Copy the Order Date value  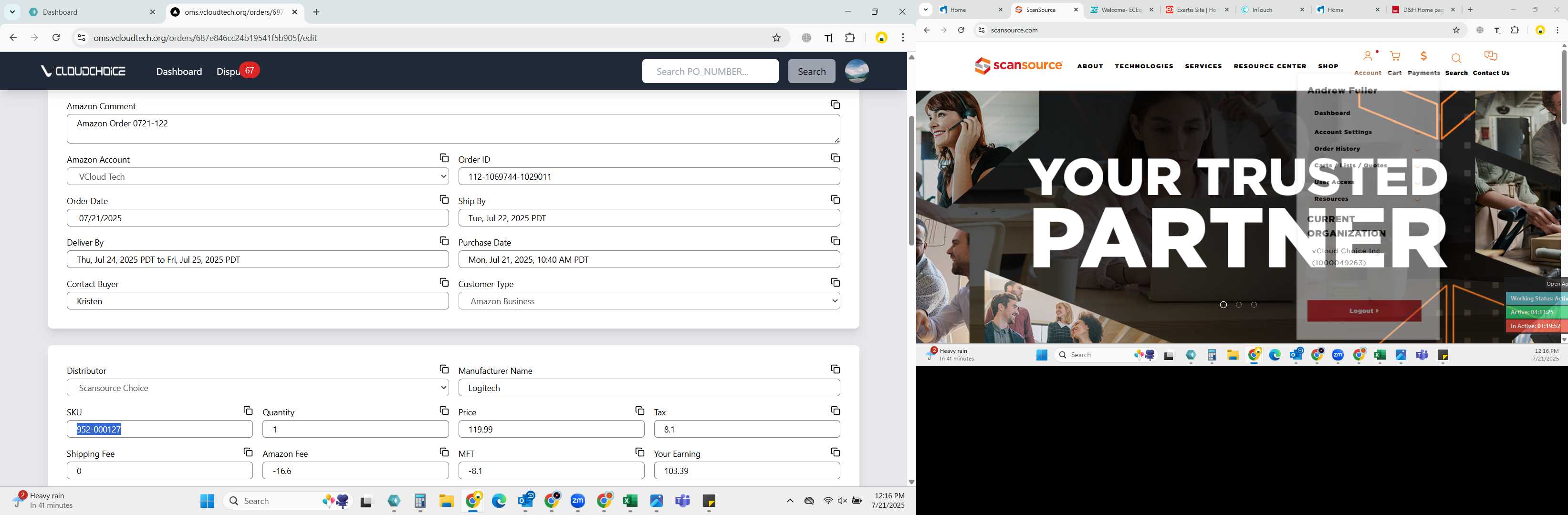tap(444, 199)
